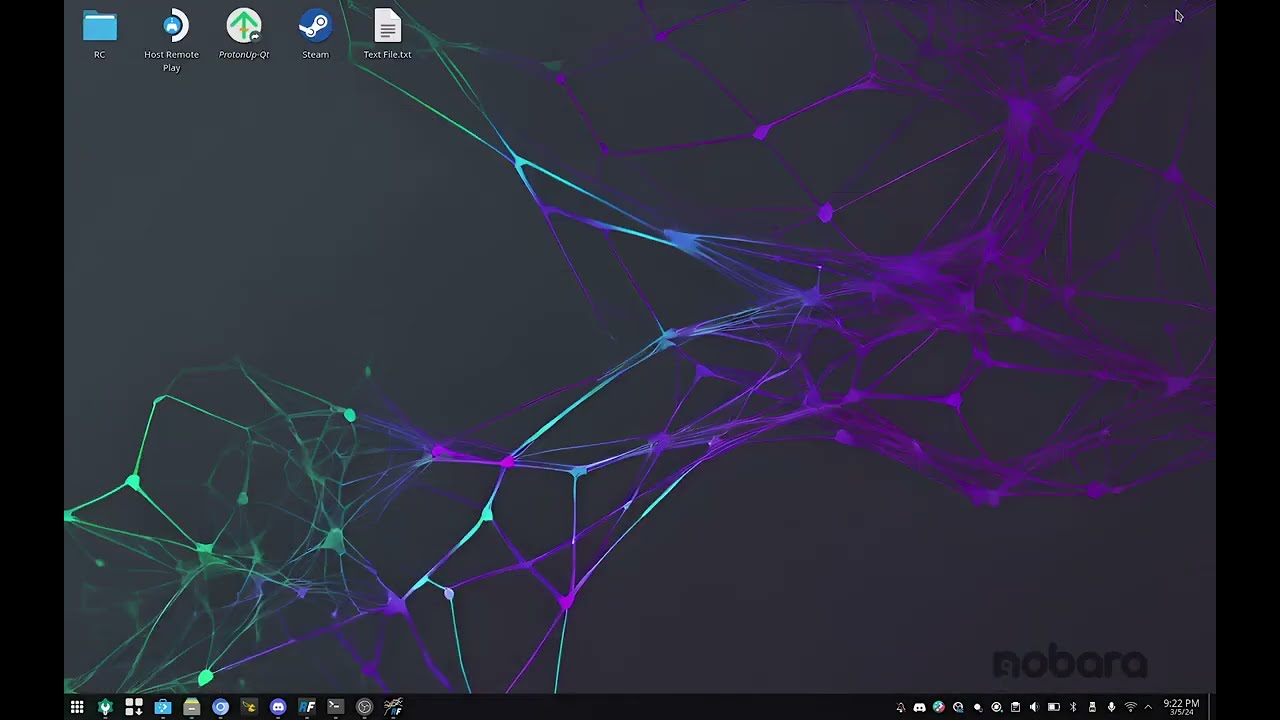Open the globe tray icon
The image size is (1280, 720).
[958, 707]
